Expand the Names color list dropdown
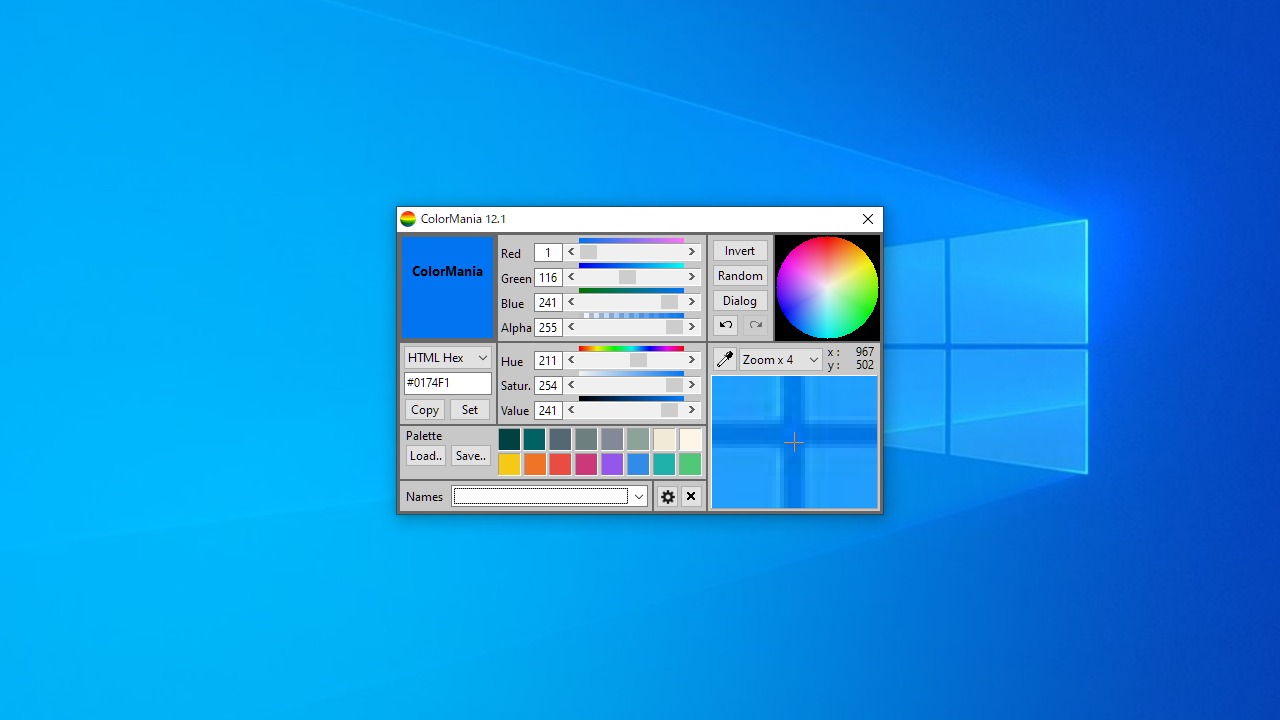Viewport: 1280px width, 720px height. 638,496
